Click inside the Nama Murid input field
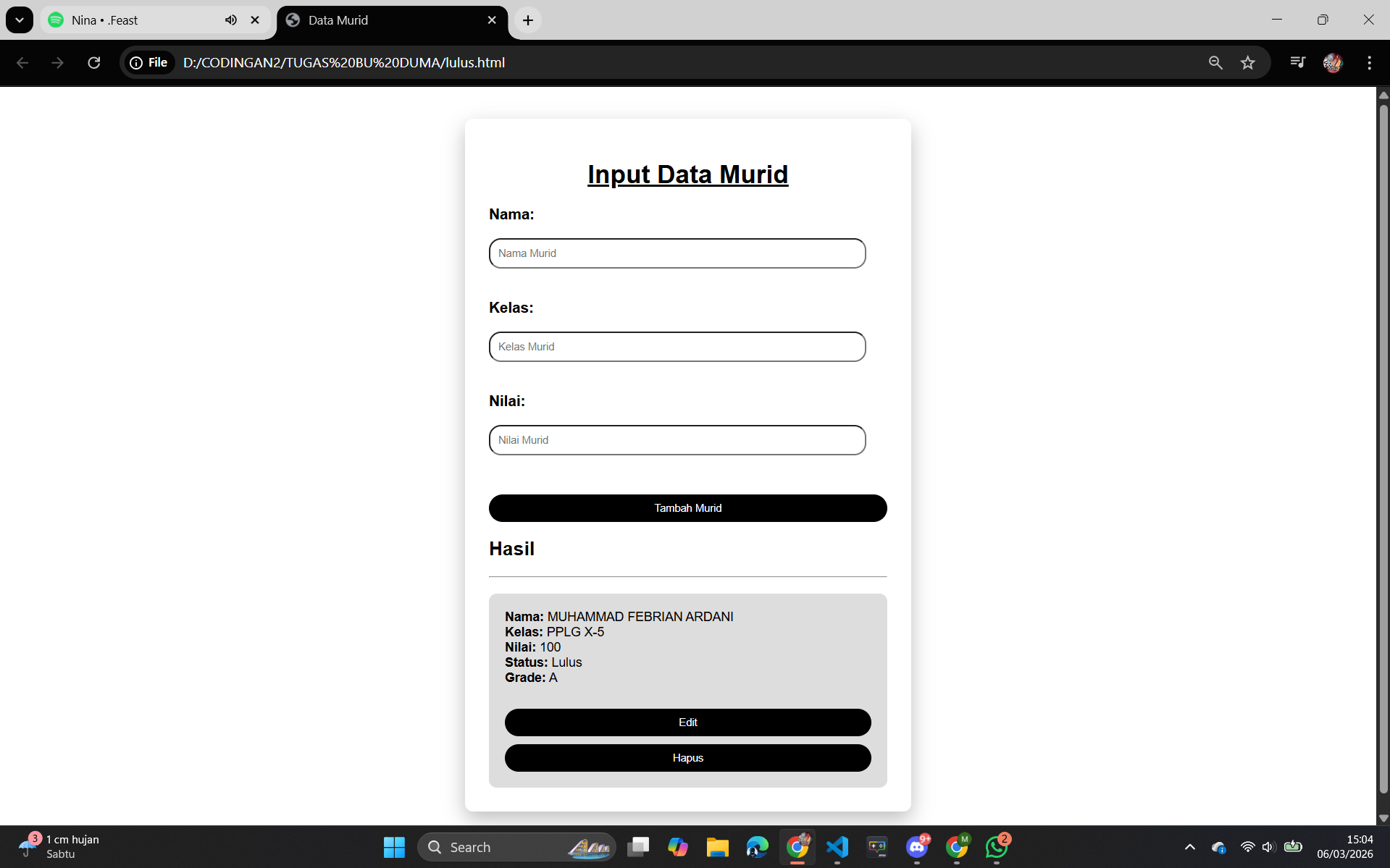The image size is (1390, 868). (x=677, y=253)
